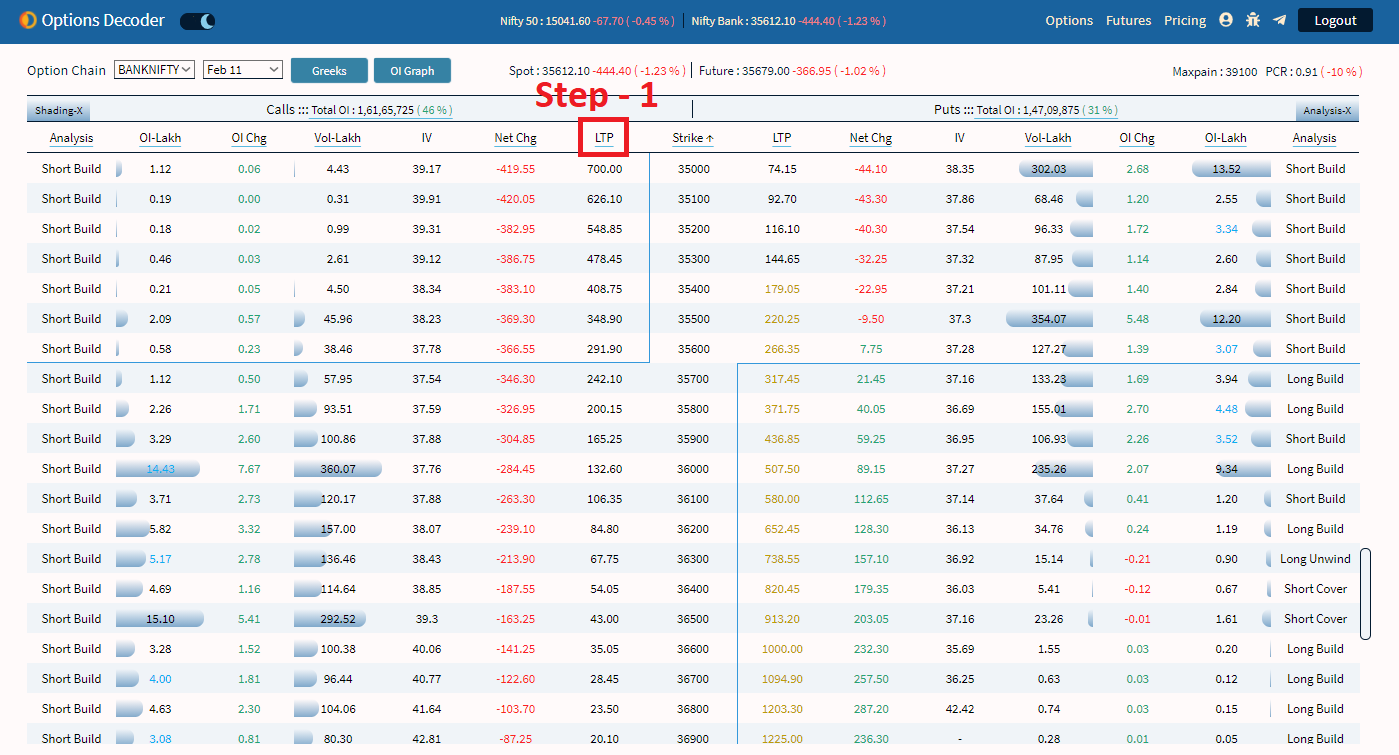The width and height of the screenshot is (1399, 755).
Task: Click the calls IV column header
Action: pyautogui.click(x=426, y=138)
